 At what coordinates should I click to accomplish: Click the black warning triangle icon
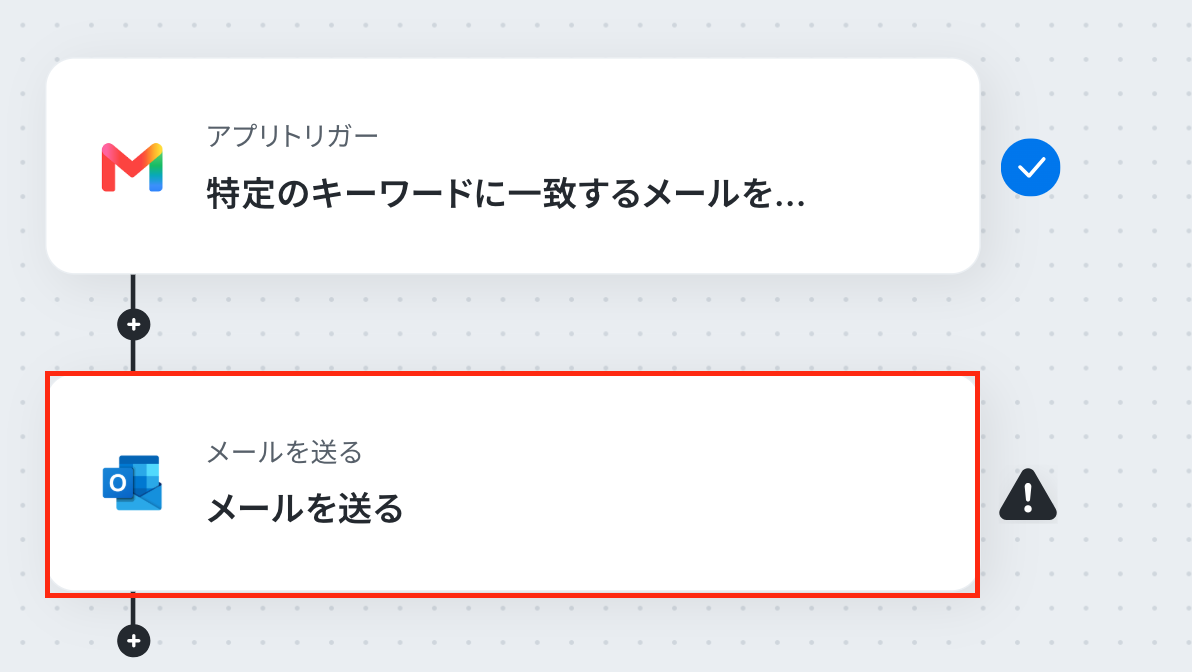pyautogui.click(x=1028, y=495)
